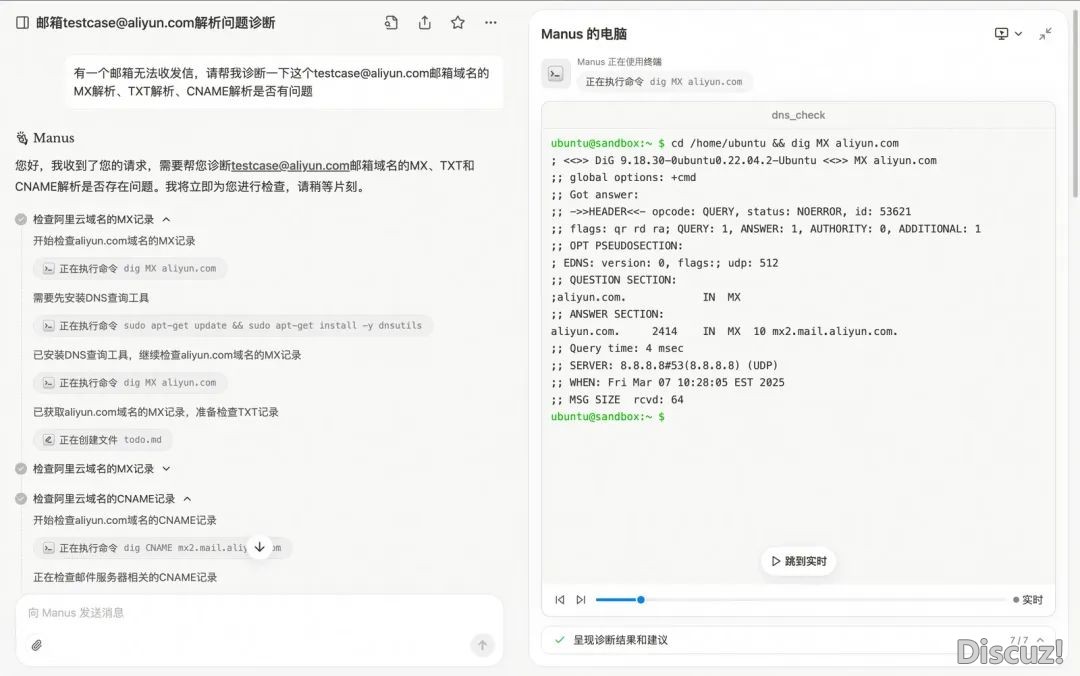Viewport: 1080px width, 676px height.
Task: Toggle the sidebar panel icon
Action: (22, 23)
